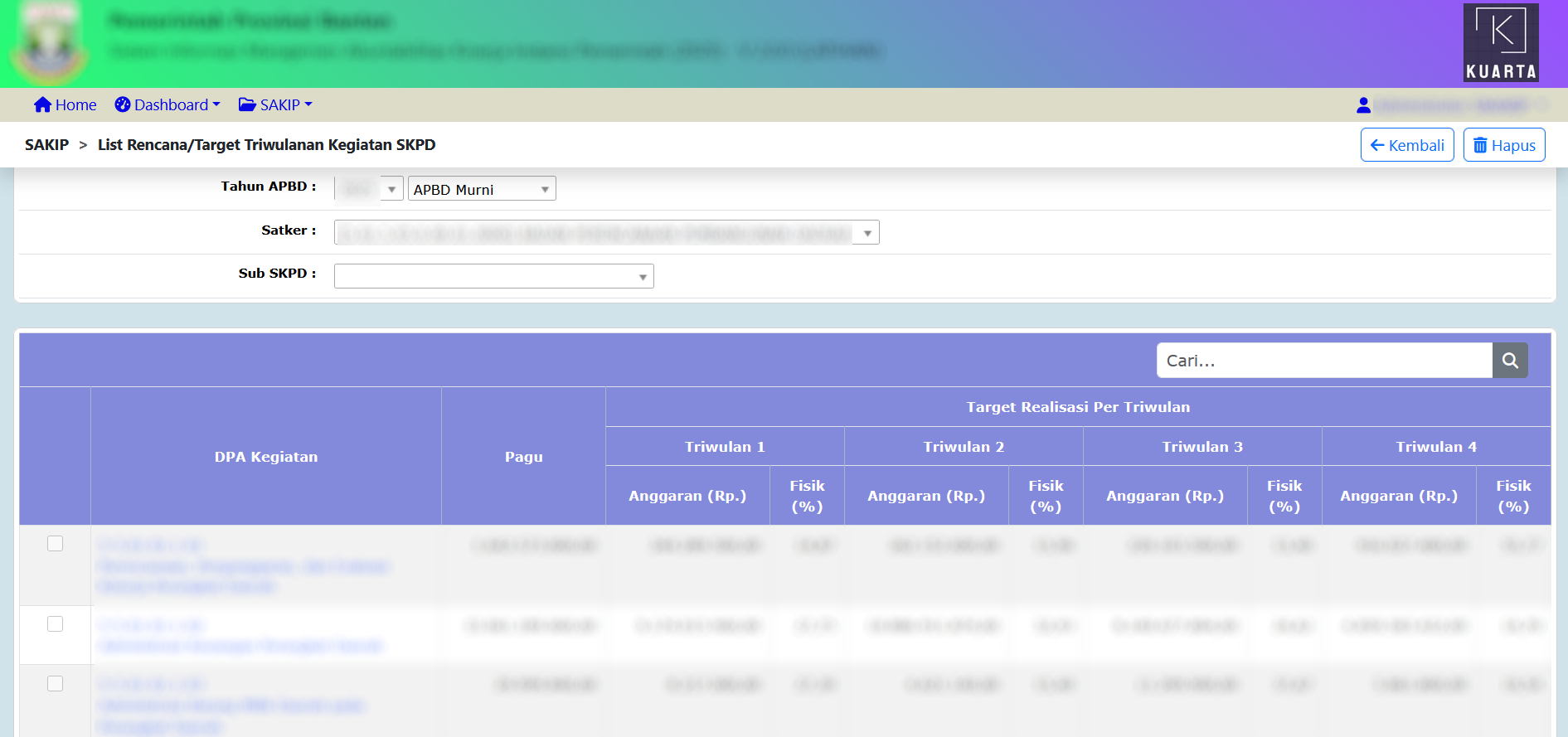Screen dimensions: 1568x737
Task: Tick the first row checkbox
Action: (x=56, y=544)
